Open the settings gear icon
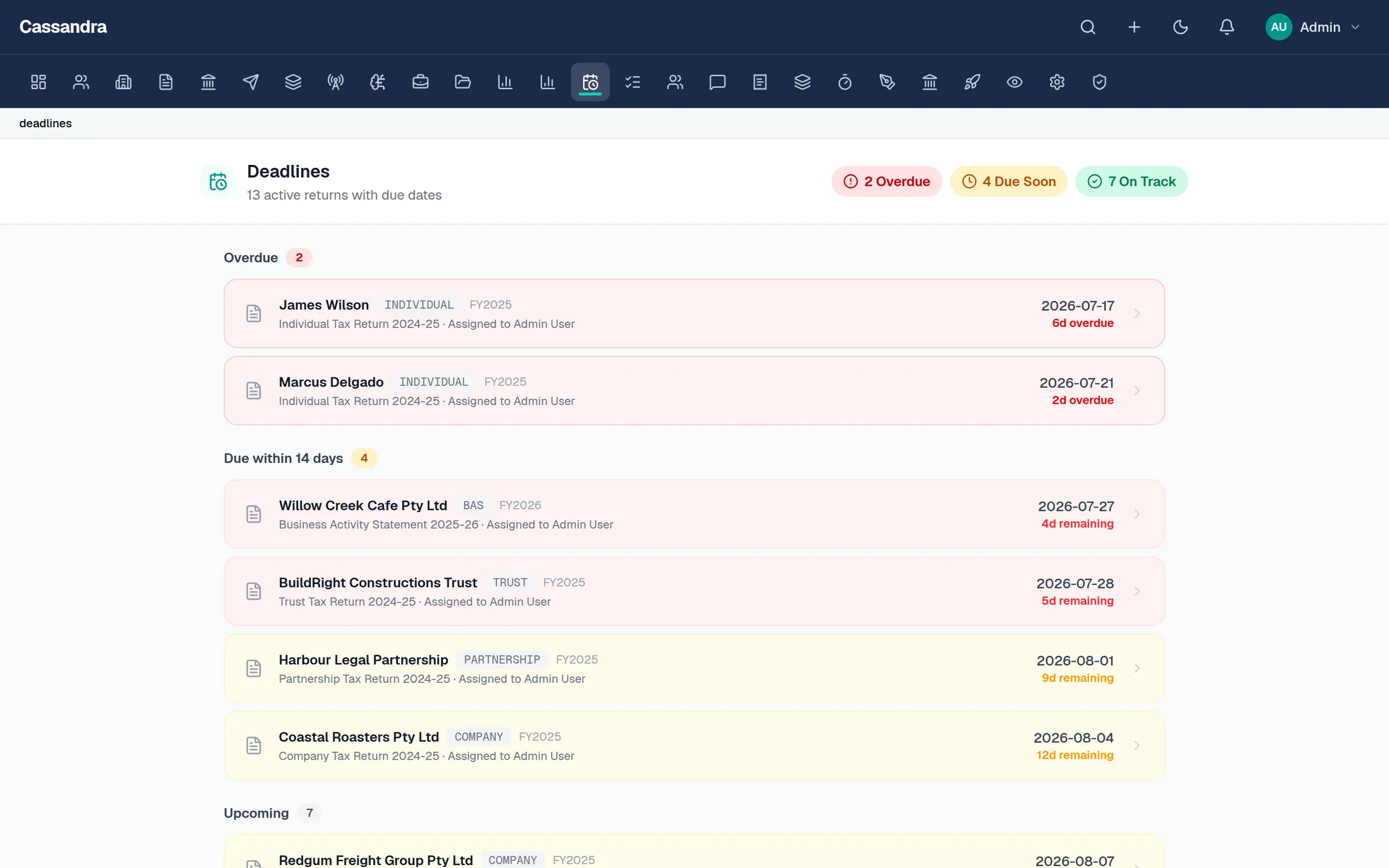 1057,82
